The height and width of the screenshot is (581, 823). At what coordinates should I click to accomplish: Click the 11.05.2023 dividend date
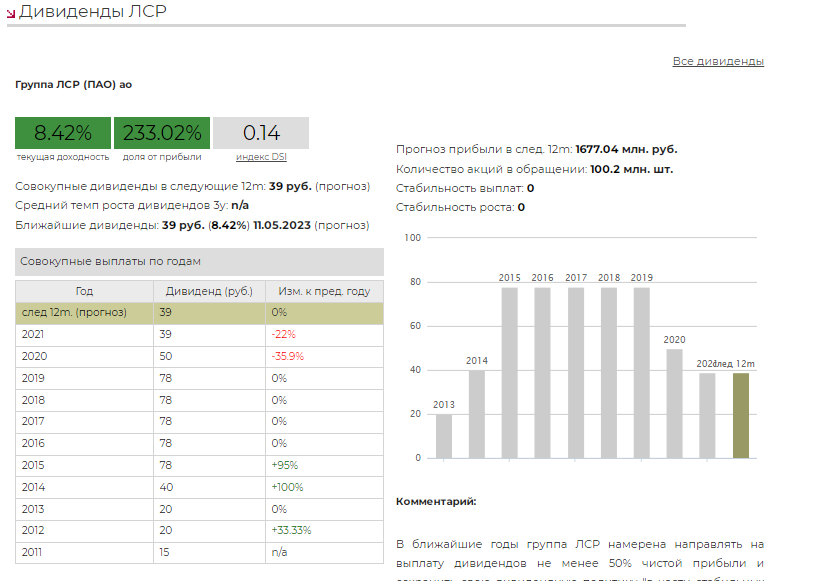282,225
